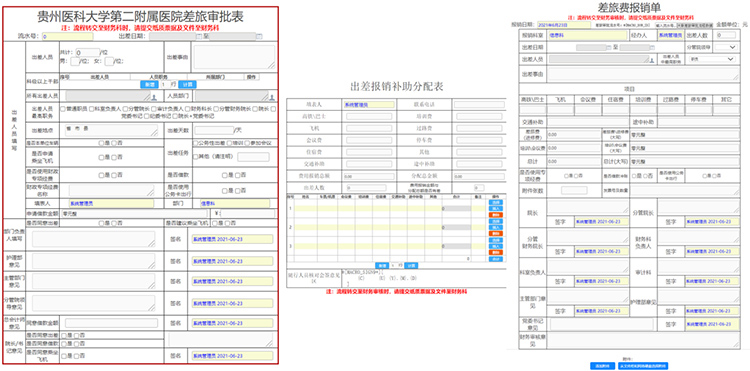Click 共计 headcount input in 出差人员
This screenshot has width=750, height=371.
point(87,52)
